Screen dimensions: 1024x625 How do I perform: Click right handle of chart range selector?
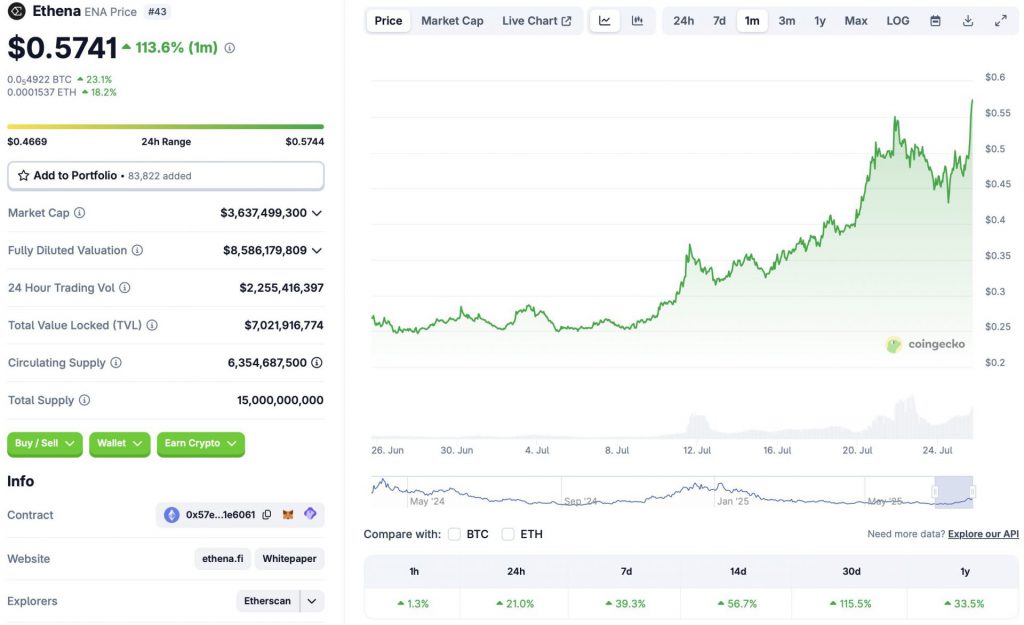pos(972,492)
